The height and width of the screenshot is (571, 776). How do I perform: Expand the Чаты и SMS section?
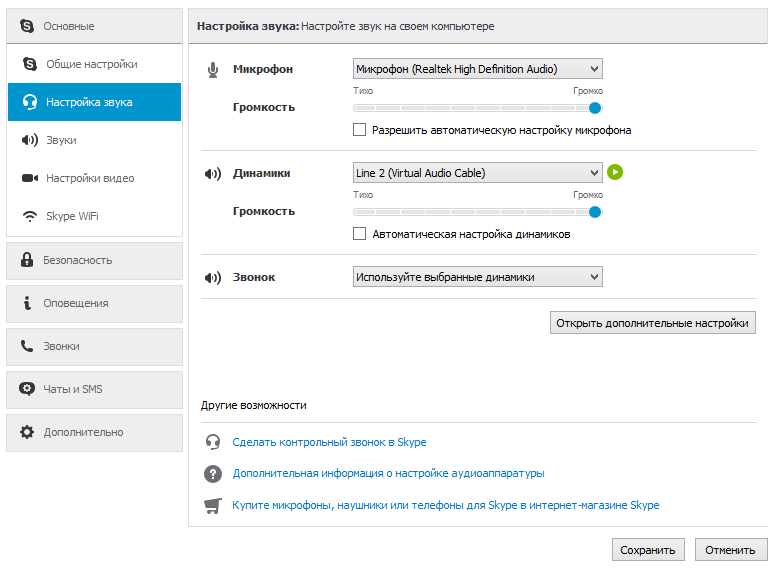[95, 389]
